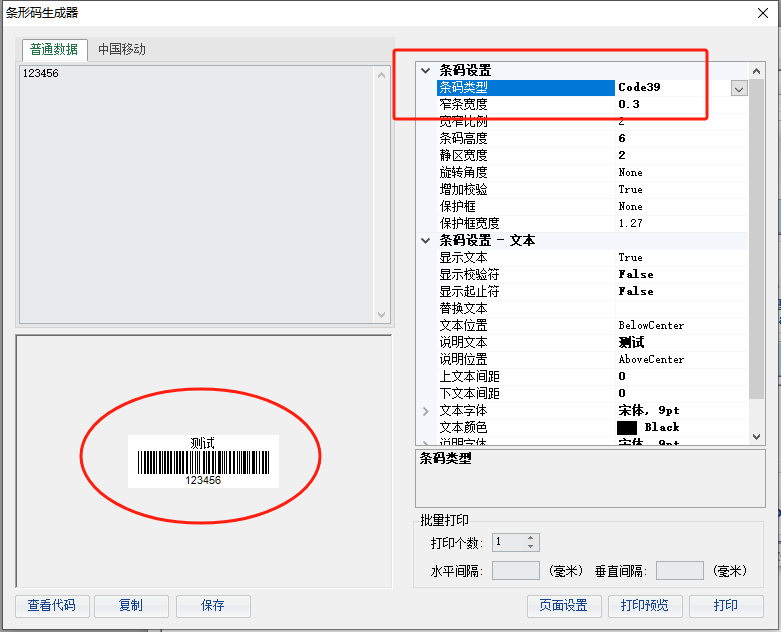The image size is (781, 632).
Task: Click the 文本位置 value BelowCenter
Action: coord(651,325)
